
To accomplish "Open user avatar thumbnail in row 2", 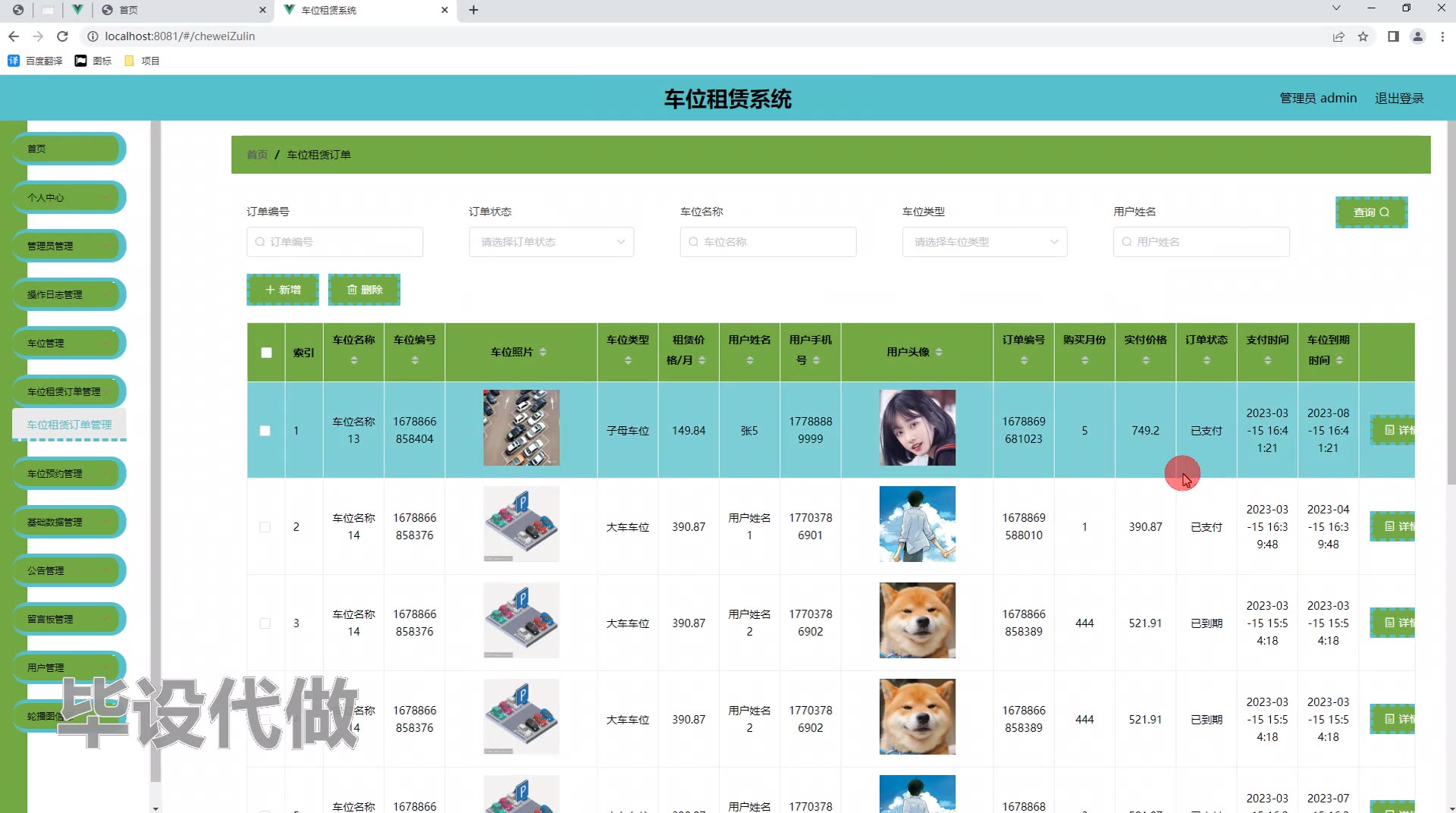I will 917,524.
